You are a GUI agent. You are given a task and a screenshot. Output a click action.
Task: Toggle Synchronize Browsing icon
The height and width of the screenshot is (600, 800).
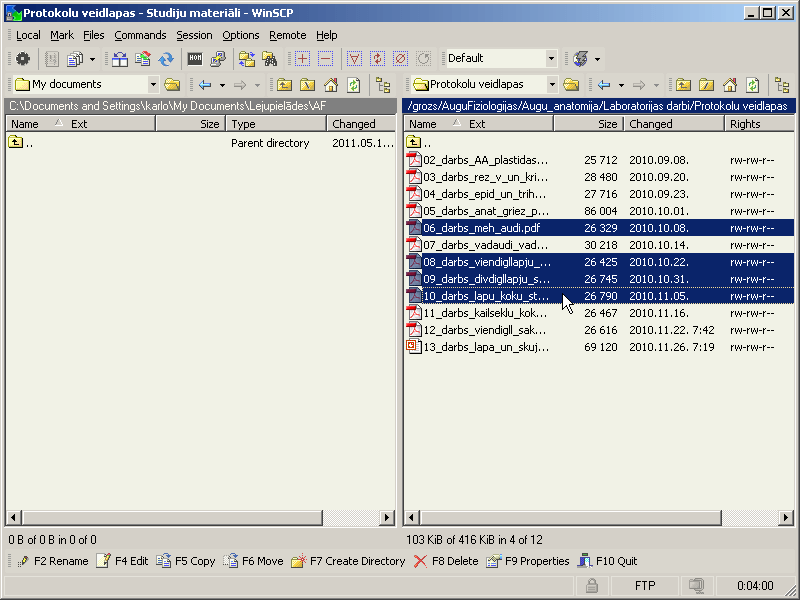(x=247, y=59)
